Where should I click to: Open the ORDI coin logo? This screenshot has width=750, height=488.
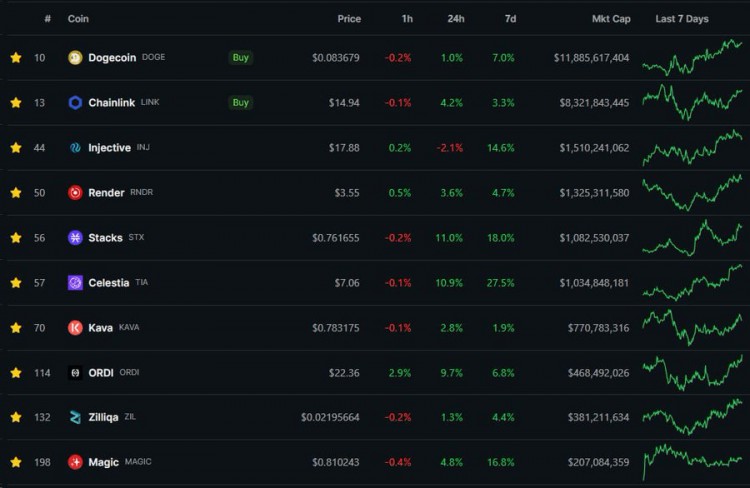(75, 373)
